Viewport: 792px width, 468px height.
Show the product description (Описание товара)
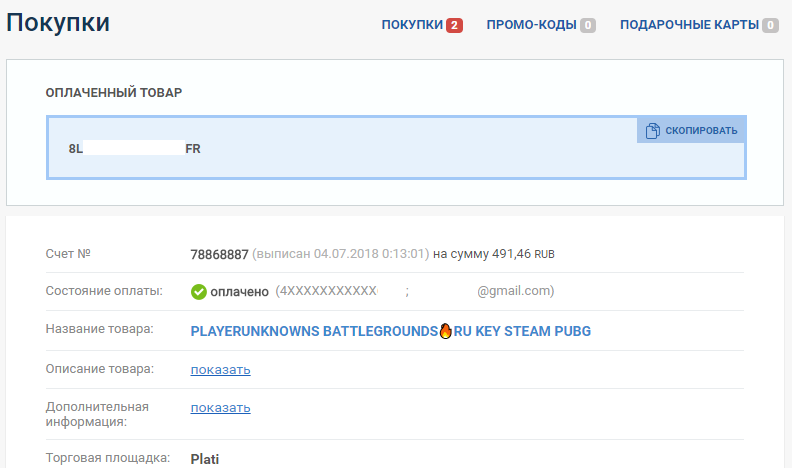[x=220, y=370]
